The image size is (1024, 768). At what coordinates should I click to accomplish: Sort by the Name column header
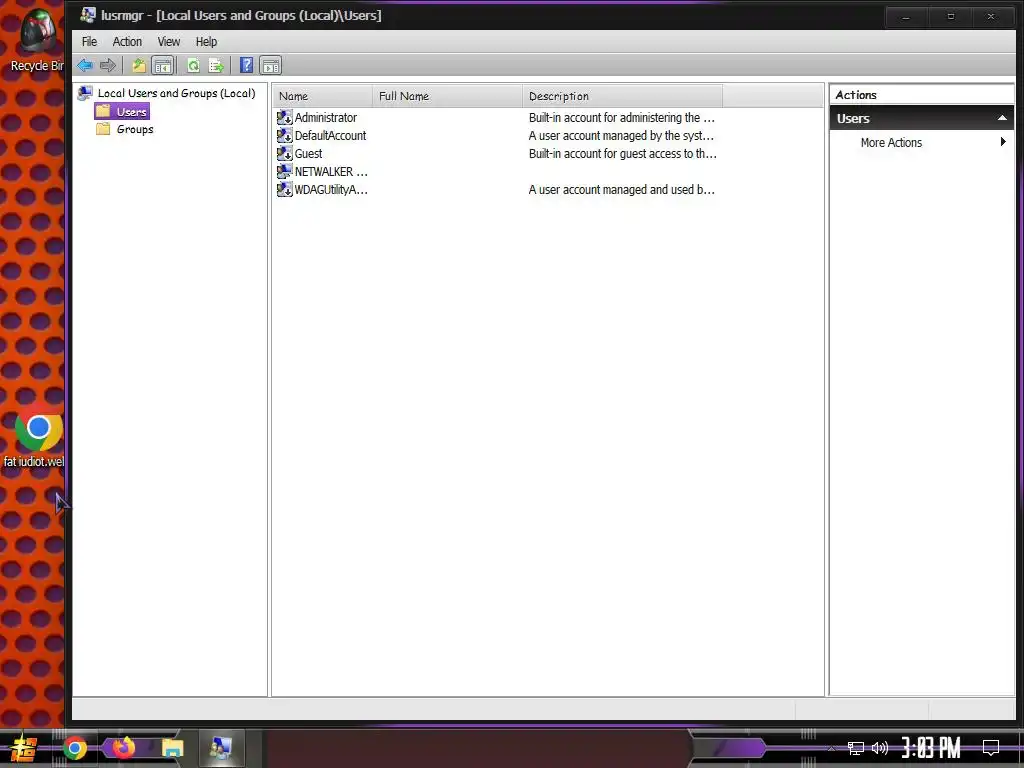coord(323,96)
